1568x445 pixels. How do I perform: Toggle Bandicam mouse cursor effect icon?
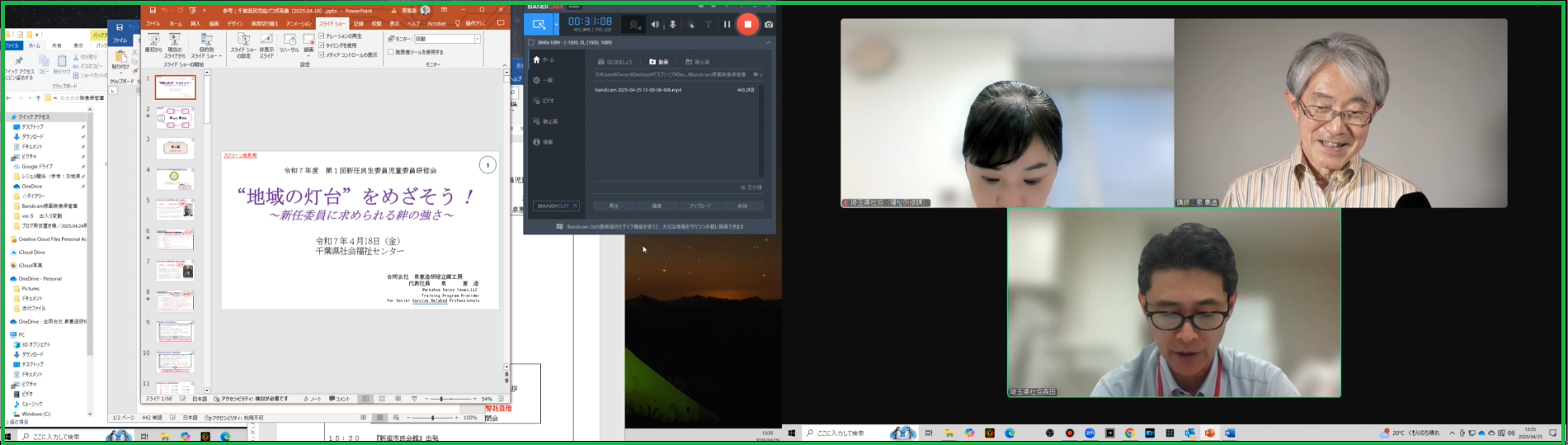click(x=691, y=25)
